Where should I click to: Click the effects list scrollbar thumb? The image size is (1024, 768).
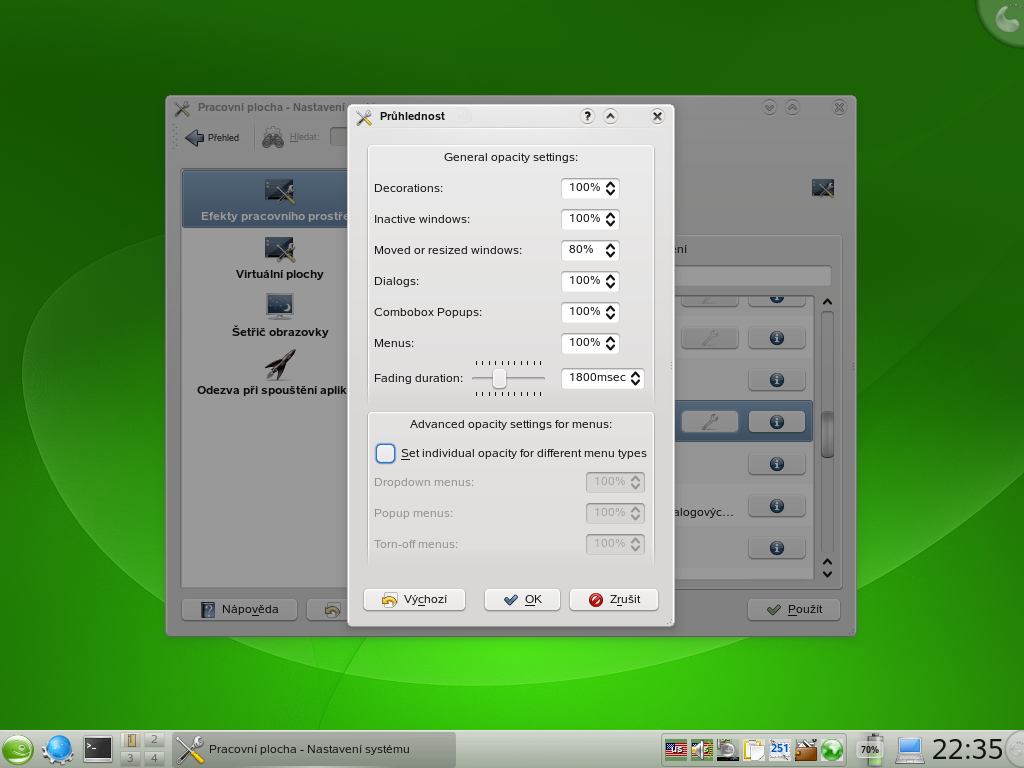pos(827,435)
